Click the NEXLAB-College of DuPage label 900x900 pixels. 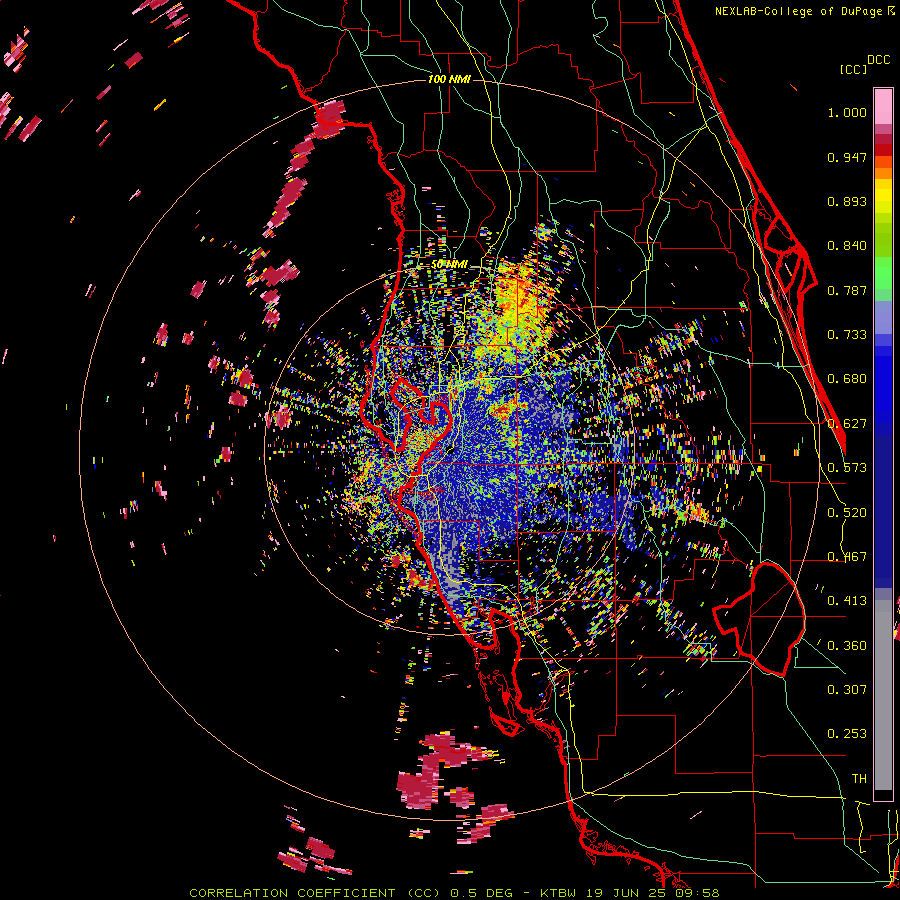pyautogui.click(x=798, y=11)
